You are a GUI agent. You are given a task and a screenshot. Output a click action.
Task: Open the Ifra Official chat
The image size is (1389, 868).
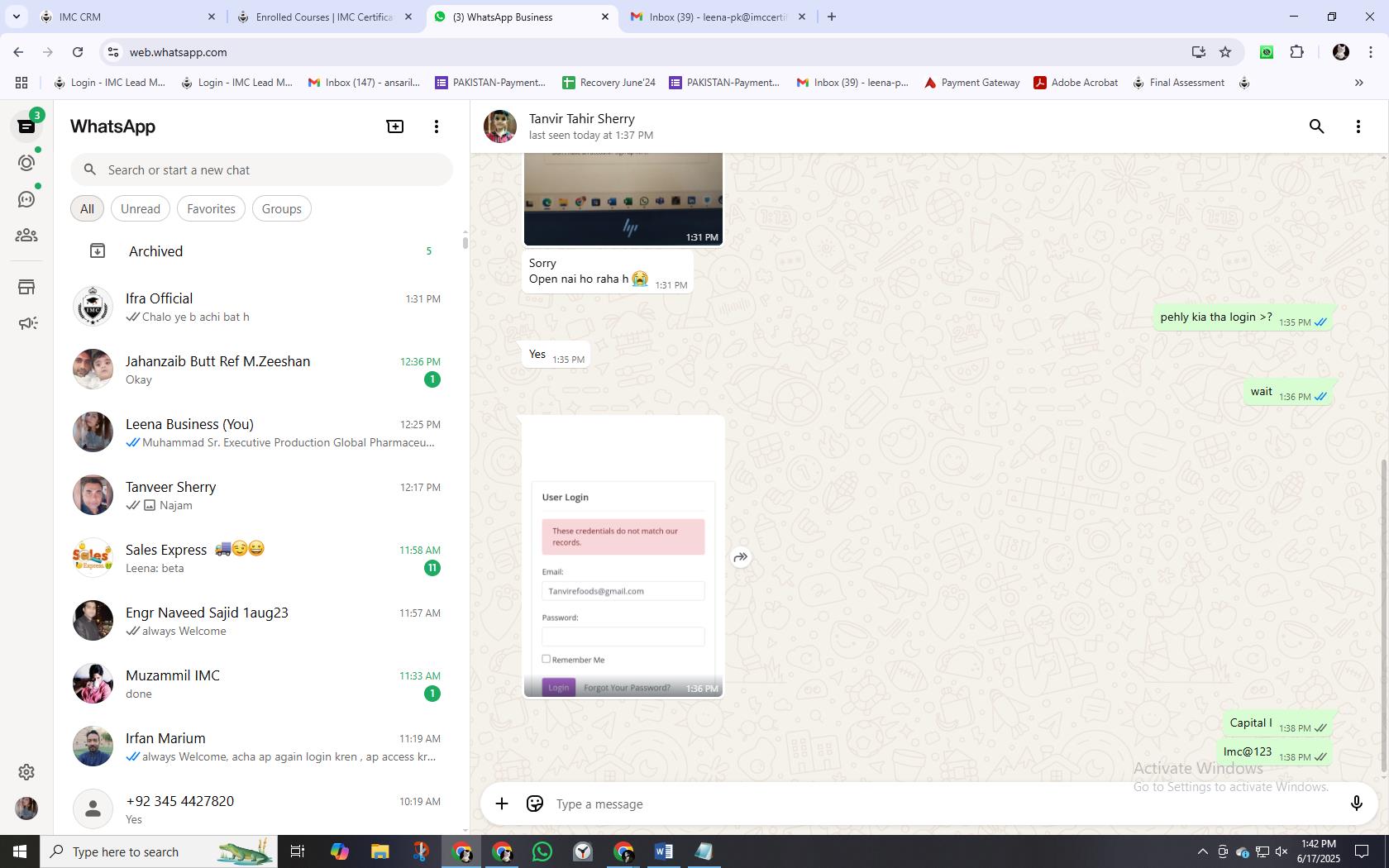point(261,307)
